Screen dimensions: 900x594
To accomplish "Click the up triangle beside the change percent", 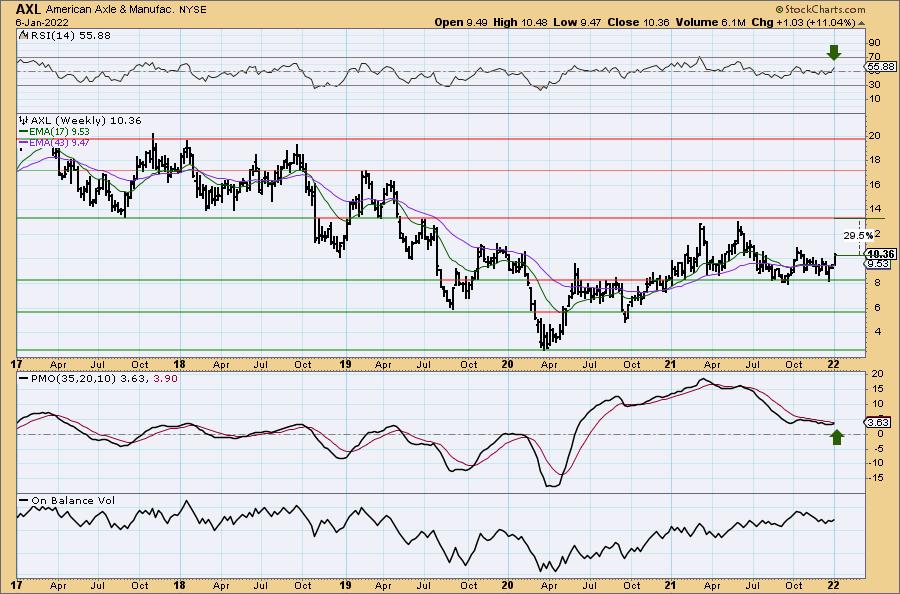I will [x=861, y=22].
